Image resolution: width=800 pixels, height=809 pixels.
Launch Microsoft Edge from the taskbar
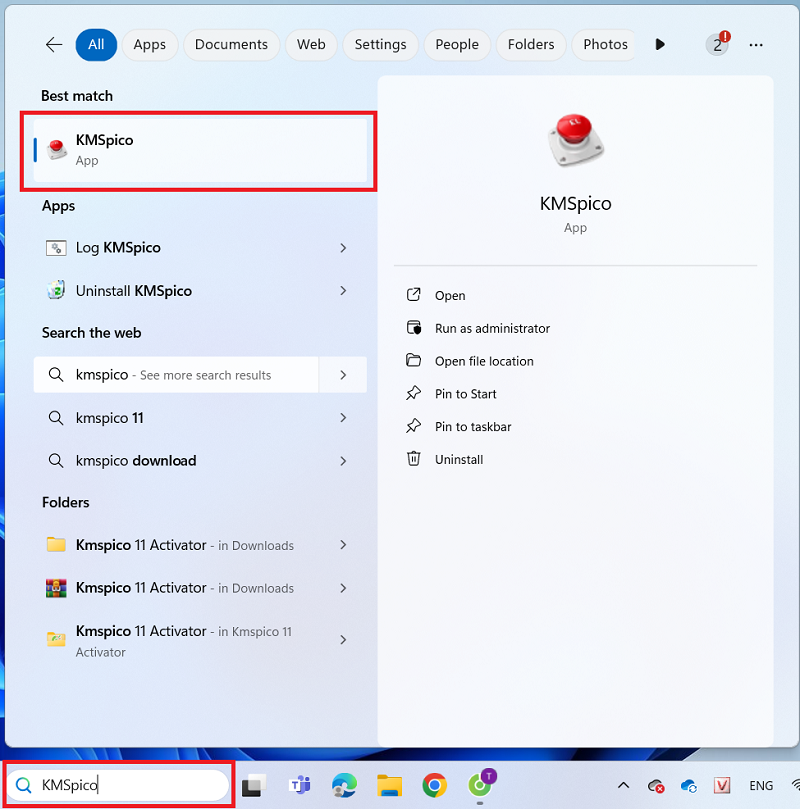tap(344, 785)
